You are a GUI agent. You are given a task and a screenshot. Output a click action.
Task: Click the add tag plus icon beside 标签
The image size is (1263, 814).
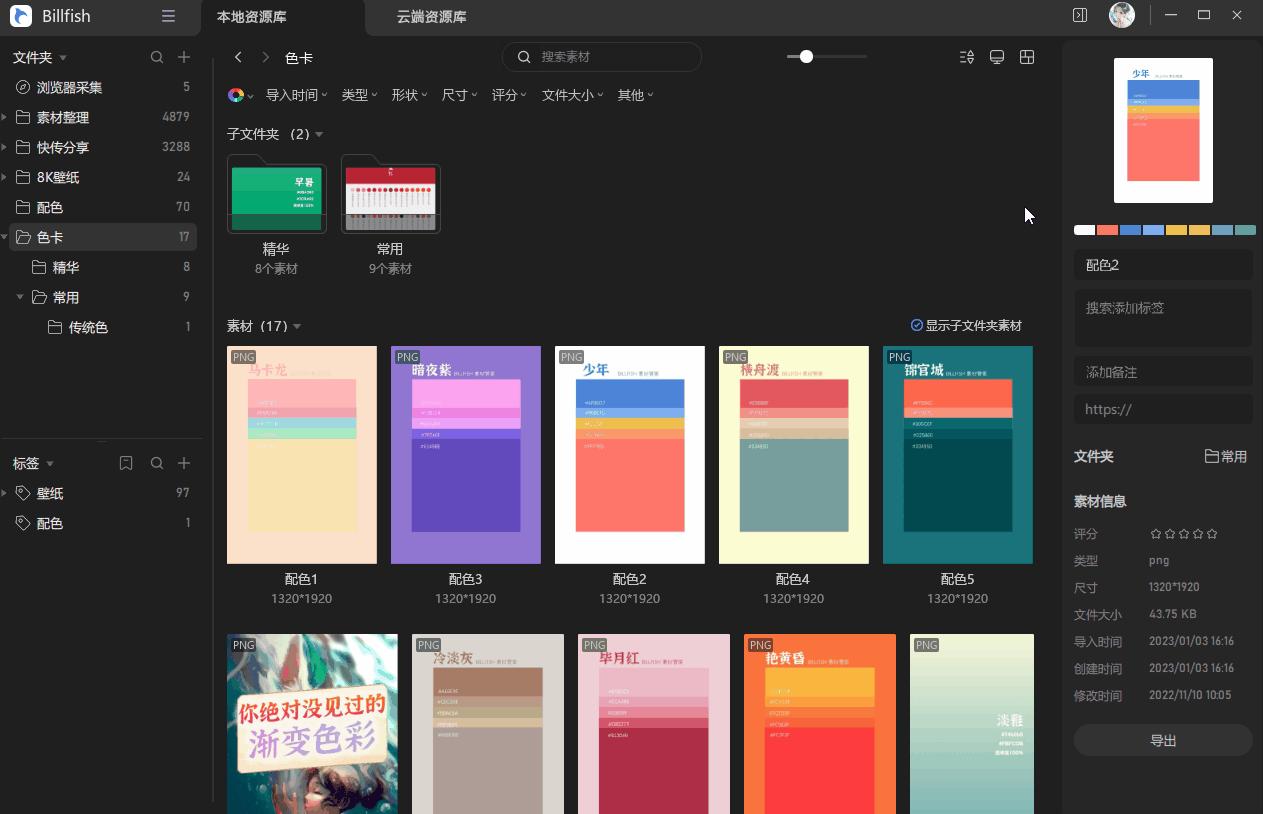(x=184, y=463)
